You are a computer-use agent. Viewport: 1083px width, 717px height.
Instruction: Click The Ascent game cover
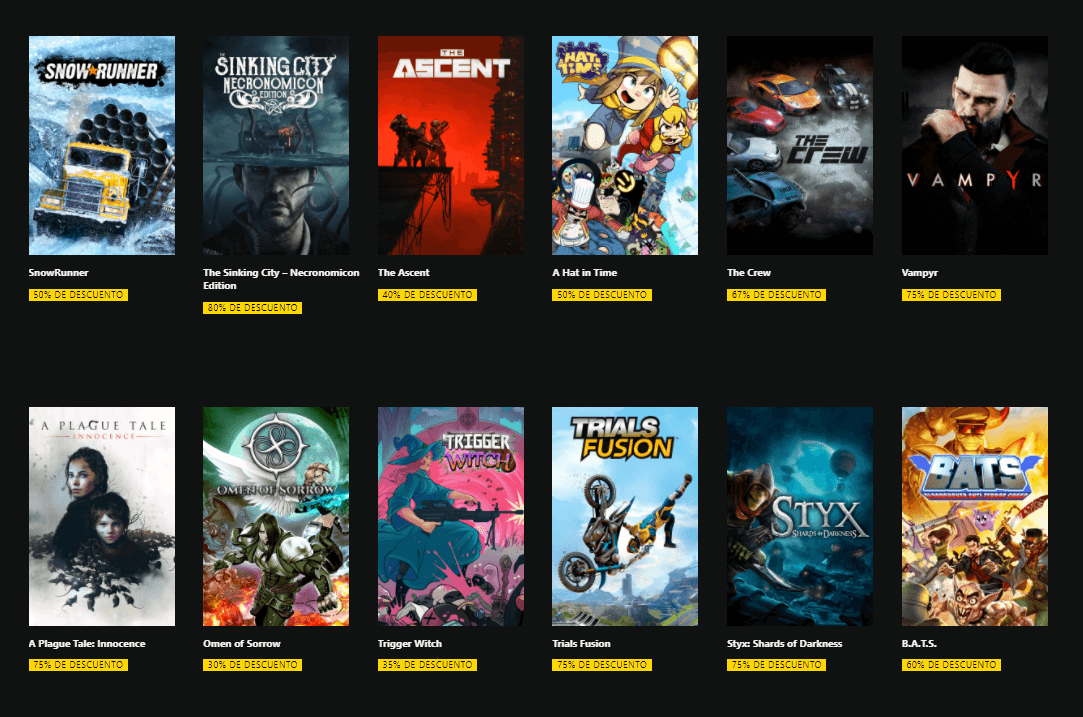450,145
